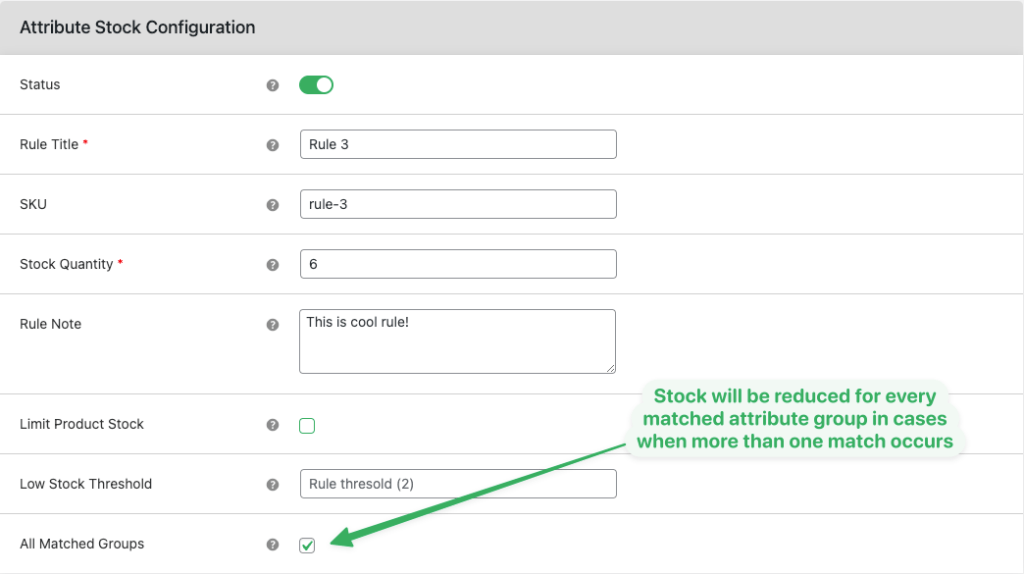Open the Stock Quantity help tooltip icon
The image size is (1024, 574).
pyautogui.click(x=272, y=264)
